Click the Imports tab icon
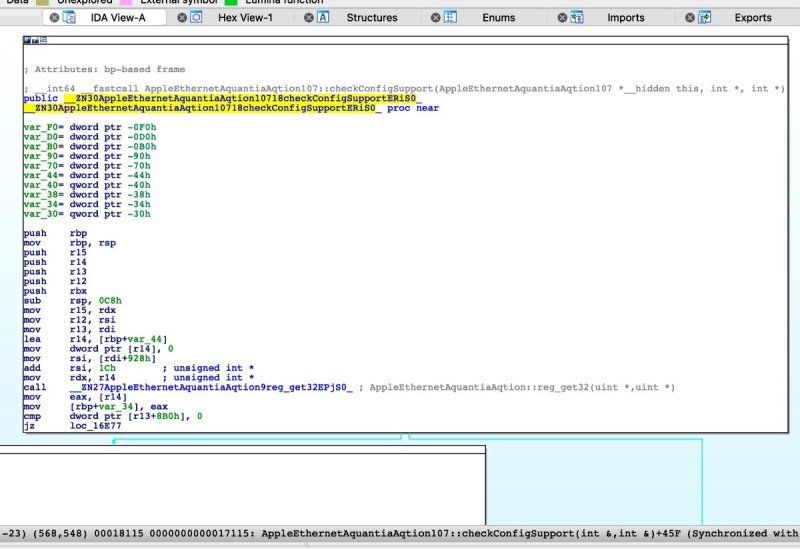Viewport: 800px width, 549px height. pos(578,18)
